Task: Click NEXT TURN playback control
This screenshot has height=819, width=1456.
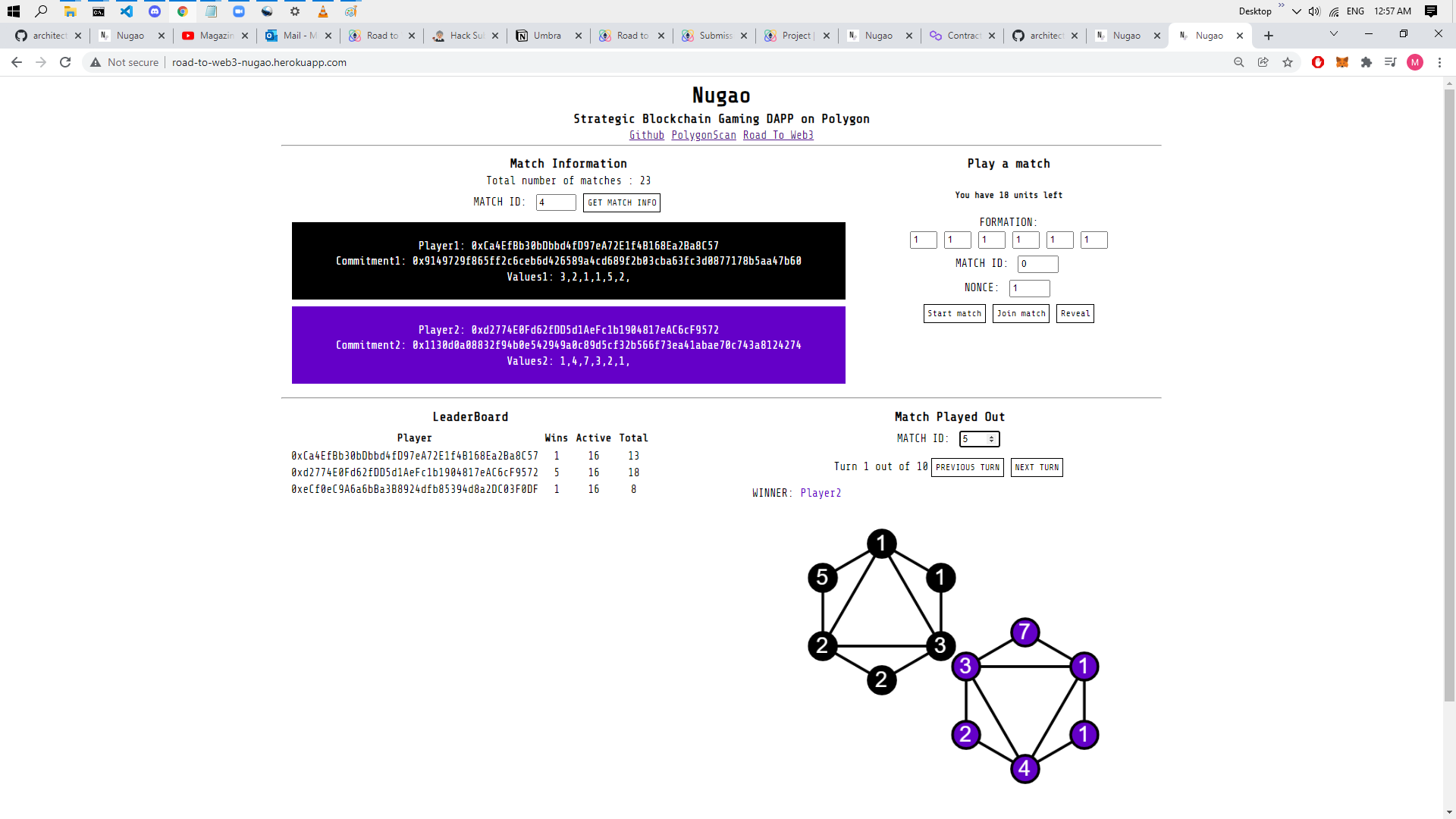Action: [x=1037, y=467]
